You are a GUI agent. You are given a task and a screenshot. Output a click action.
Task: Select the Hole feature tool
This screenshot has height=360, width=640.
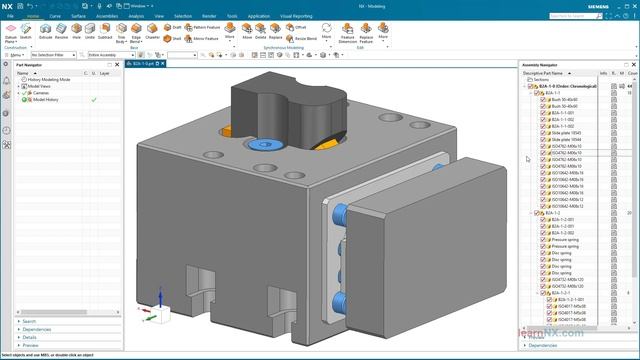click(x=76, y=31)
